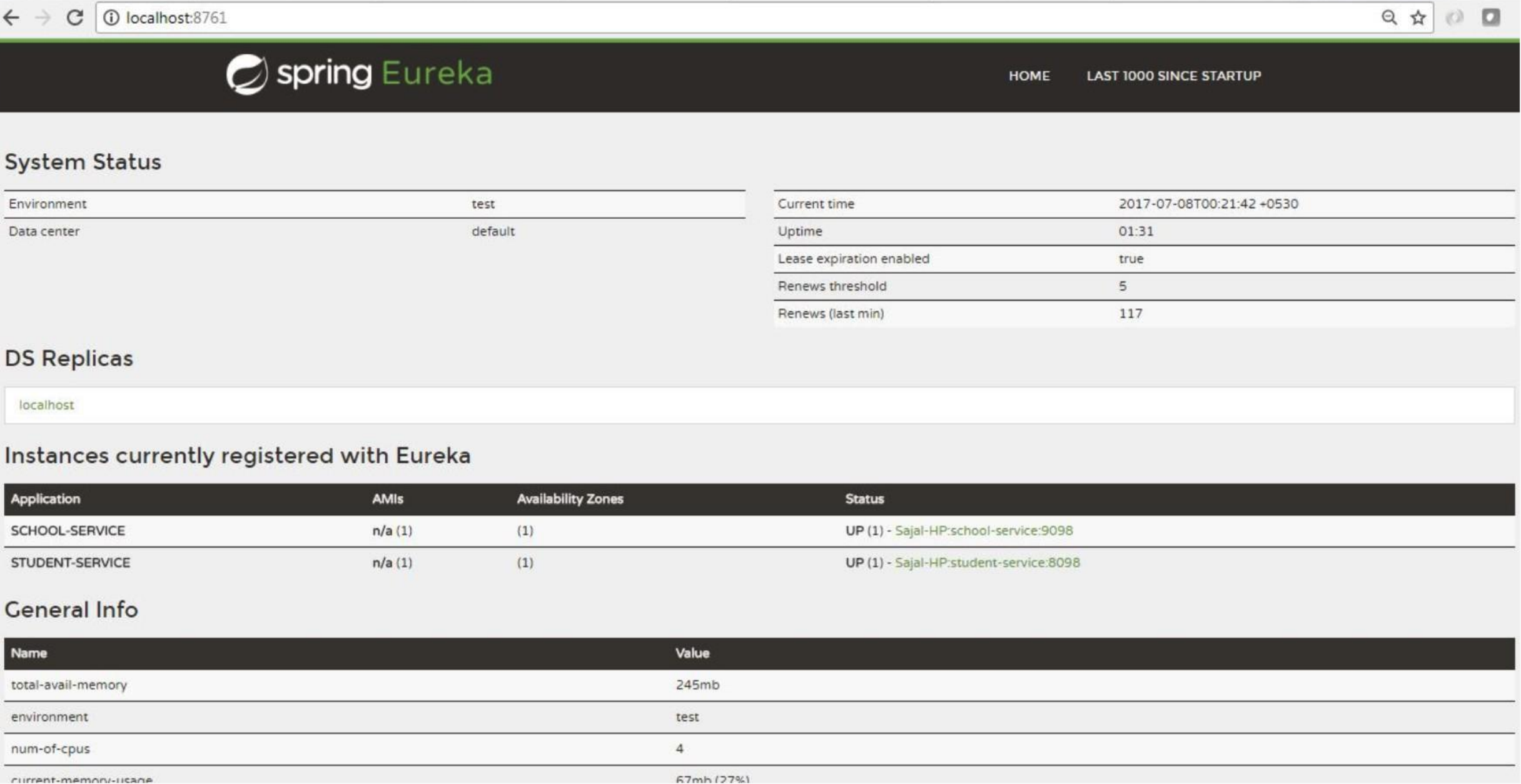Image resolution: width=1521 pixels, height=784 pixels.
Task: Click the rightmost browser extension icon
Action: (1491, 18)
